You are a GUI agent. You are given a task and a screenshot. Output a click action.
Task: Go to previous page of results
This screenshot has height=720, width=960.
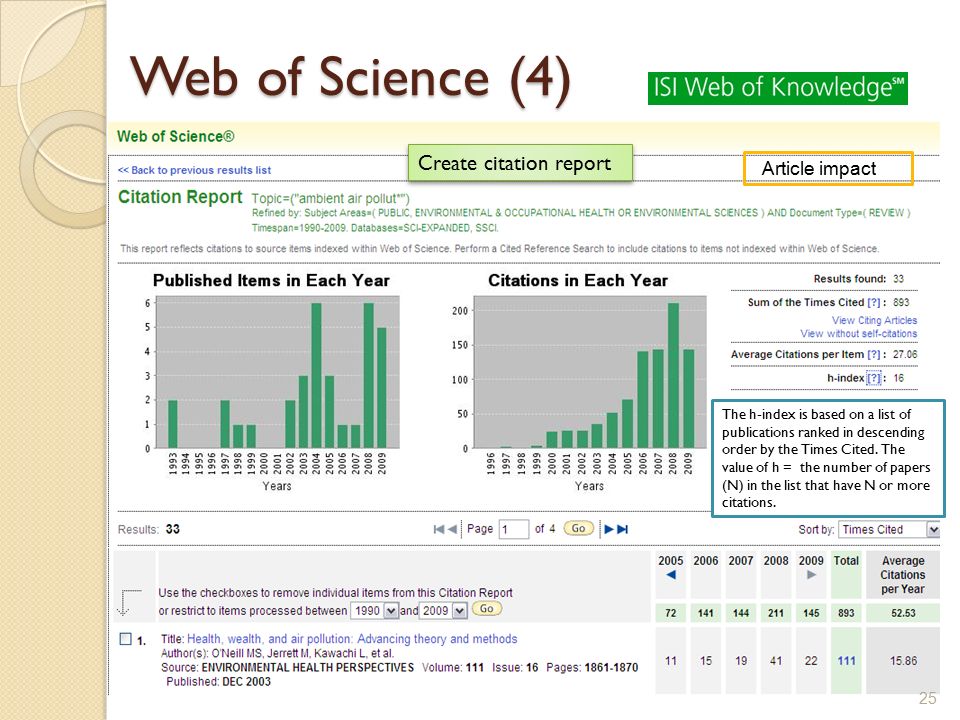(452, 530)
